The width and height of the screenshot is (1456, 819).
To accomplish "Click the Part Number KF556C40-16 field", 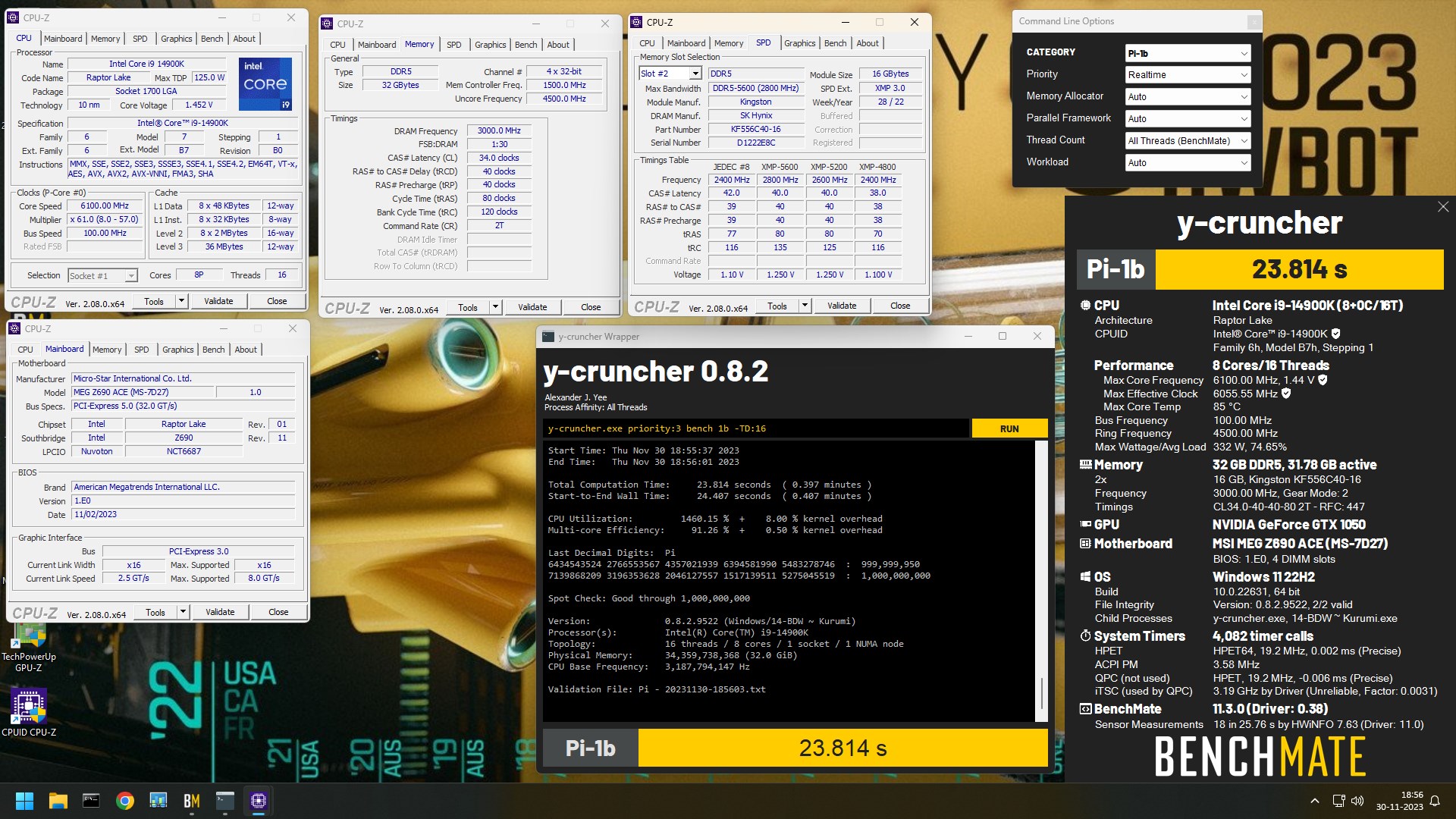I will point(755,130).
